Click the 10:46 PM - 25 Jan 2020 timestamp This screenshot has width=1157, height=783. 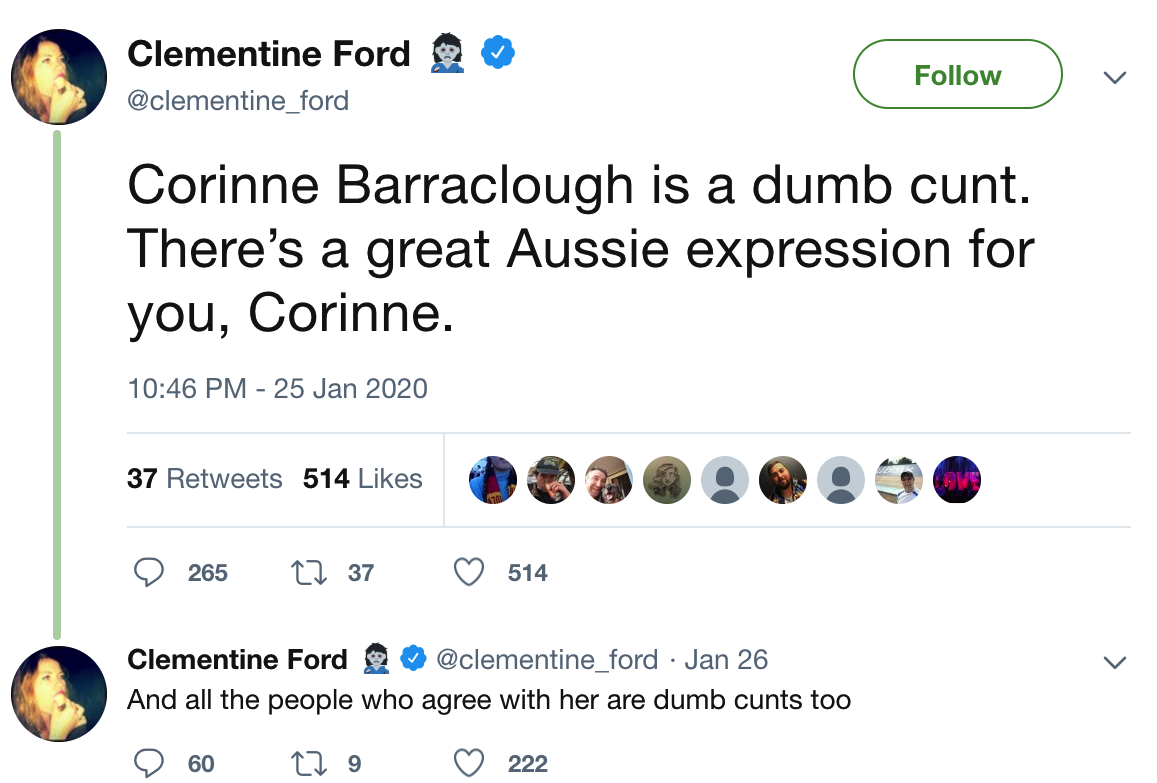[x=278, y=388]
